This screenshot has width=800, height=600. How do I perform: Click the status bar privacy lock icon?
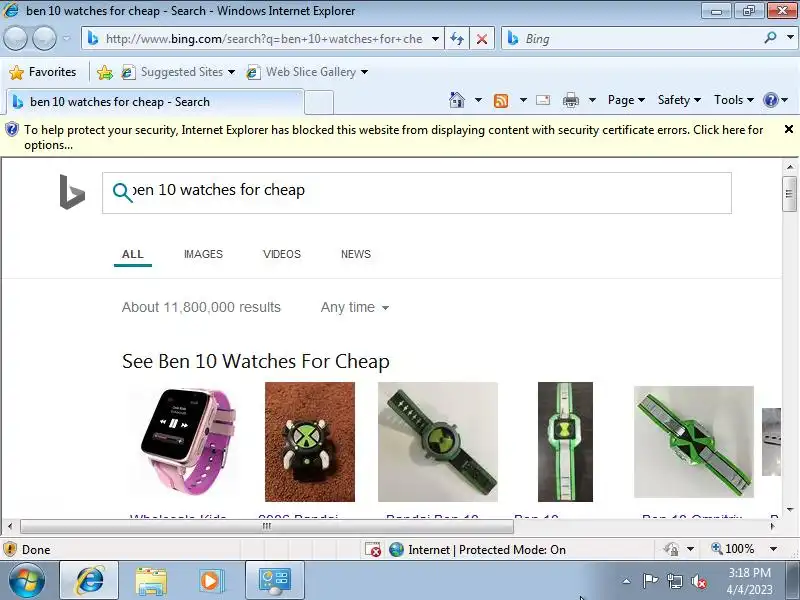pyautogui.click(x=671, y=549)
